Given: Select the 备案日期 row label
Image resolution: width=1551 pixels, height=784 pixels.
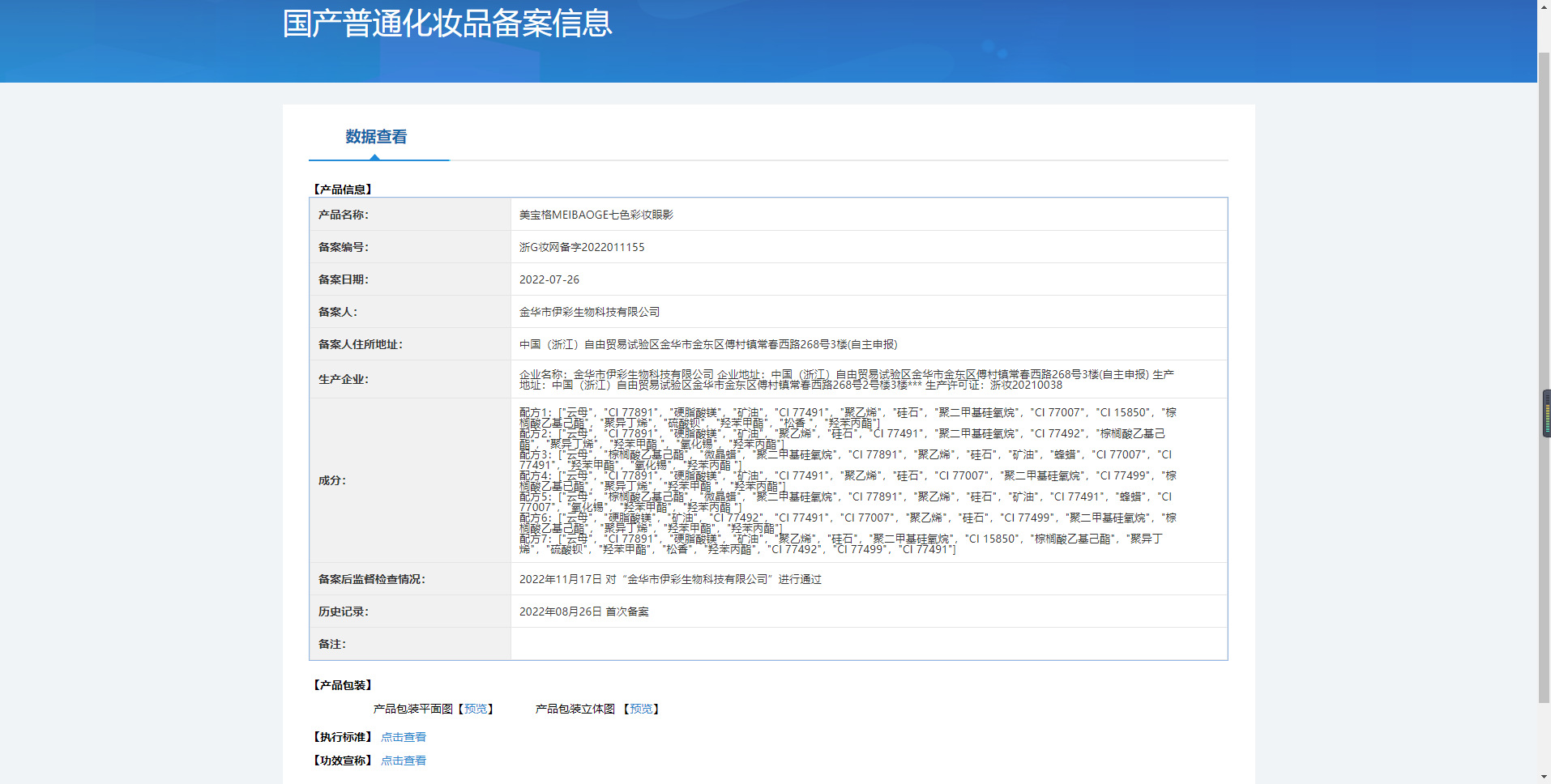Looking at the screenshot, I should pyautogui.click(x=344, y=279).
